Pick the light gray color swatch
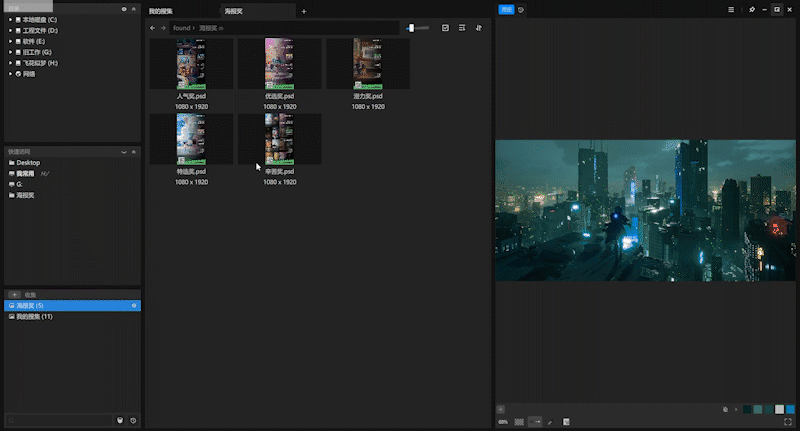Image resolution: width=800 pixels, height=431 pixels. (x=779, y=409)
